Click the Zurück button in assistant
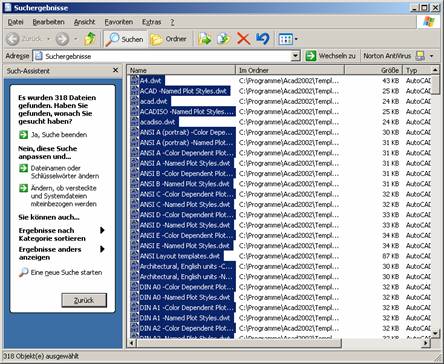The width and height of the screenshot is (444, 364). point(84,300)
